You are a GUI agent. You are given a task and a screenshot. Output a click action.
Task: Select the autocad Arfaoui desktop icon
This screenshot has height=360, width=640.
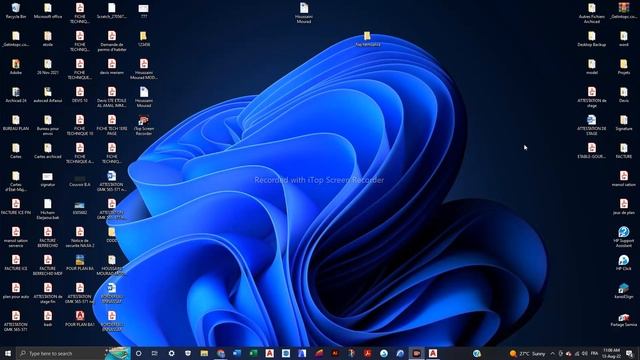[48, 95]
